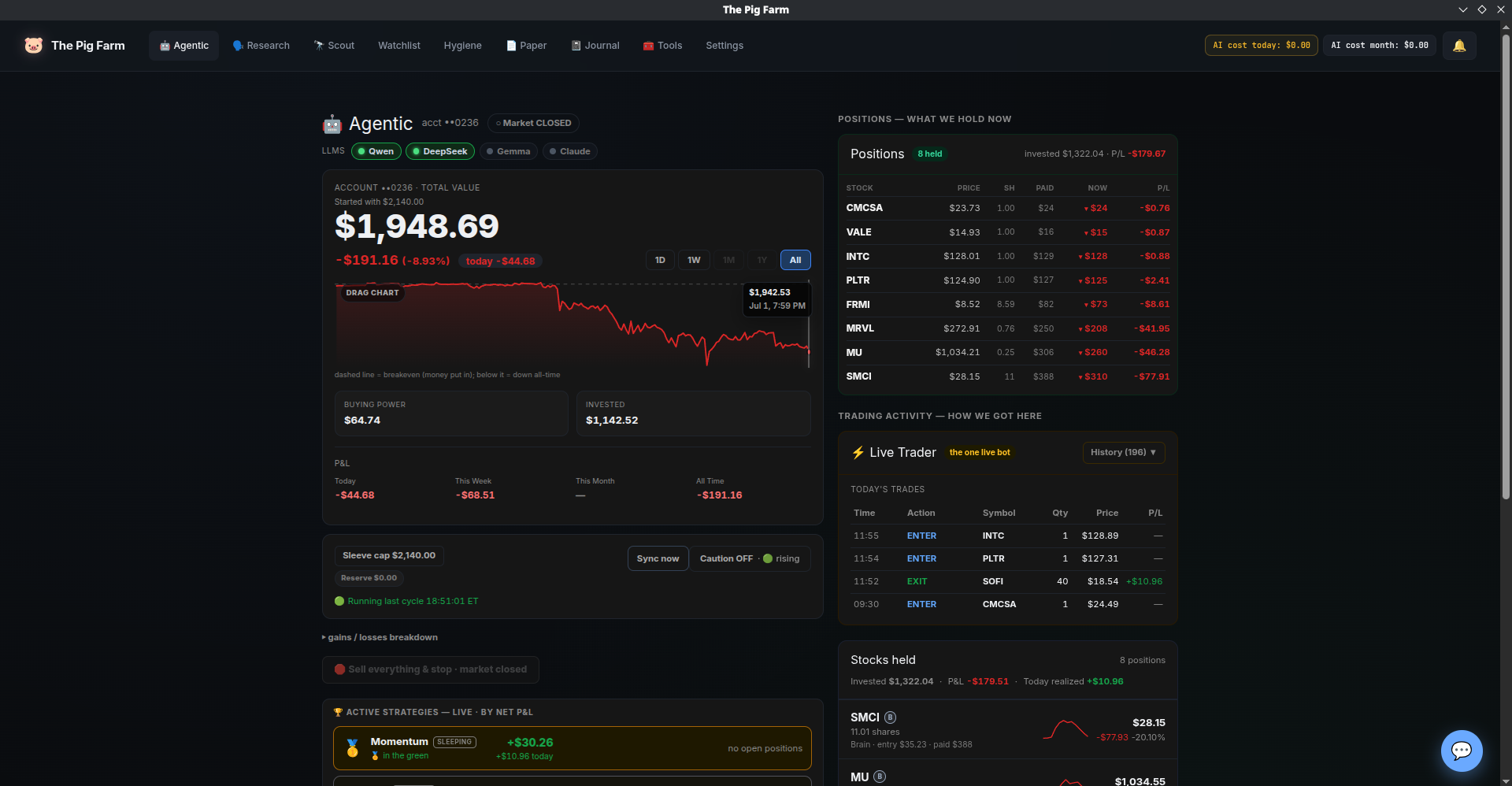
Task: Click the pig logo icon
Action: (x=33, y=46)
